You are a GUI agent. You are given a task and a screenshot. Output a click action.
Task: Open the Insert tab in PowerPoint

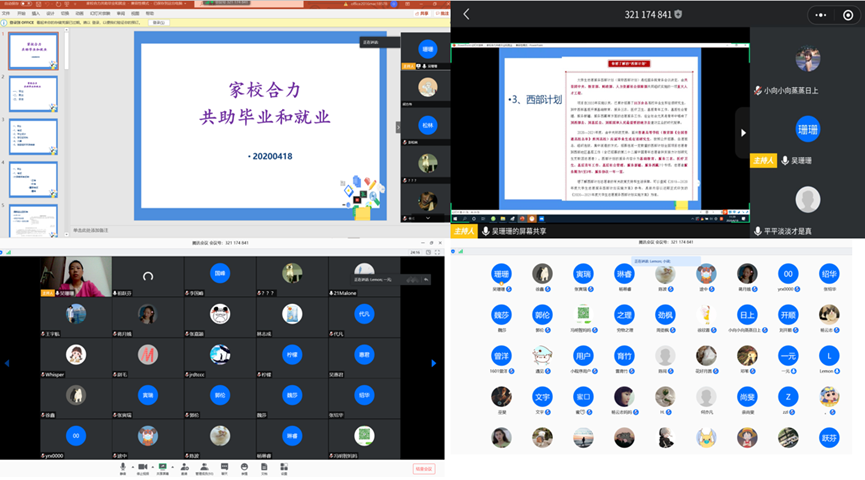(x=36, y=13)
